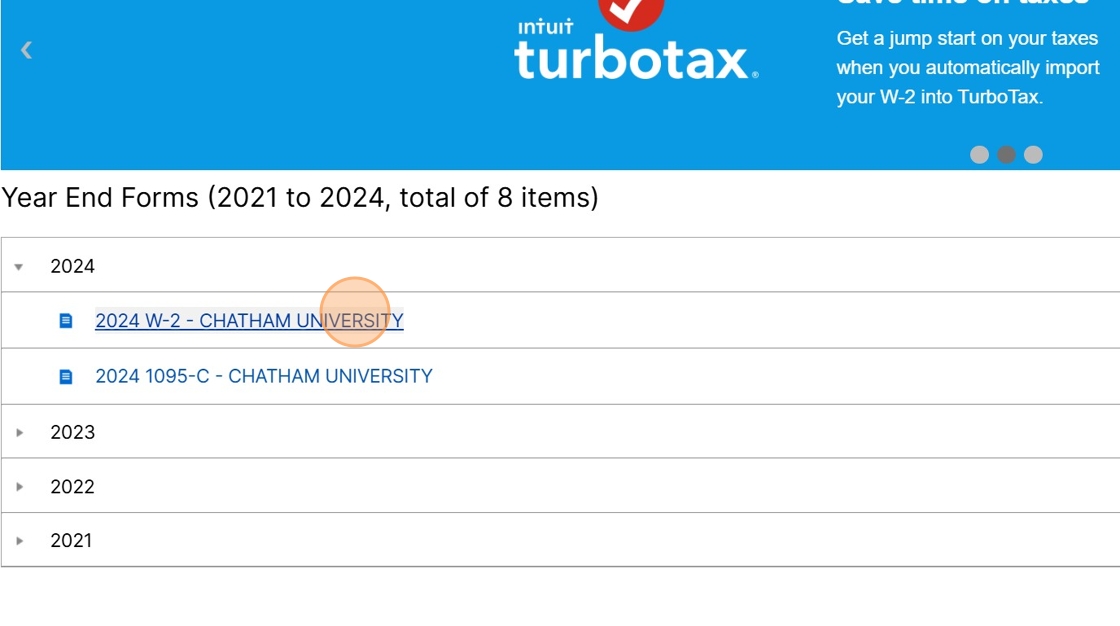Open 2024 W-2 - CHATHAM UNIVERSITY form

click(249, 321)
